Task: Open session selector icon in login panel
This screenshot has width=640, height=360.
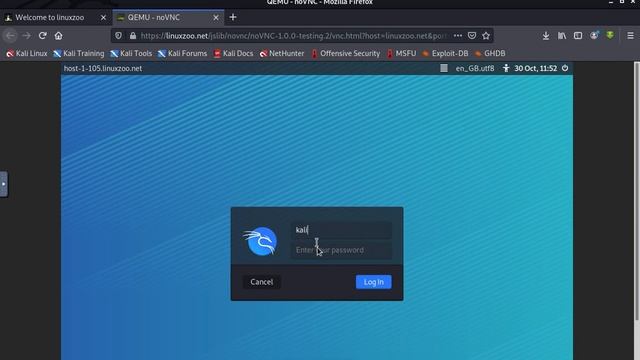Action: tap(444, 68)
